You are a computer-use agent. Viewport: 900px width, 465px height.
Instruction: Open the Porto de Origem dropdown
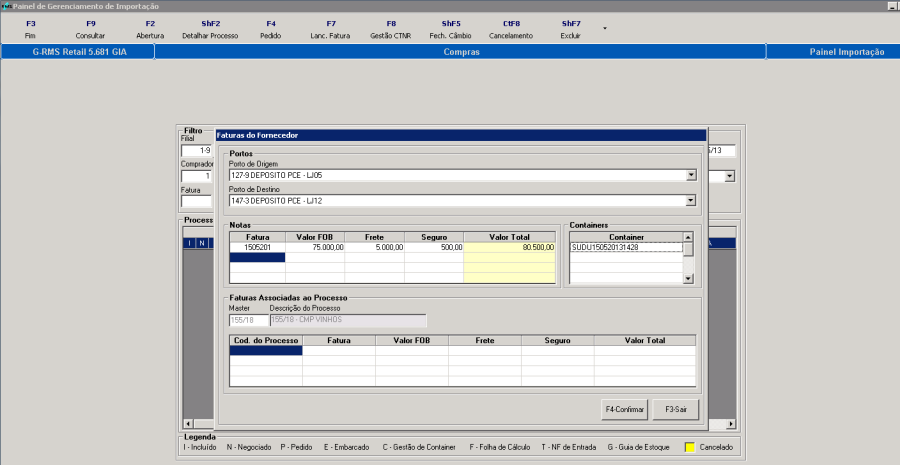pos(690,175)
